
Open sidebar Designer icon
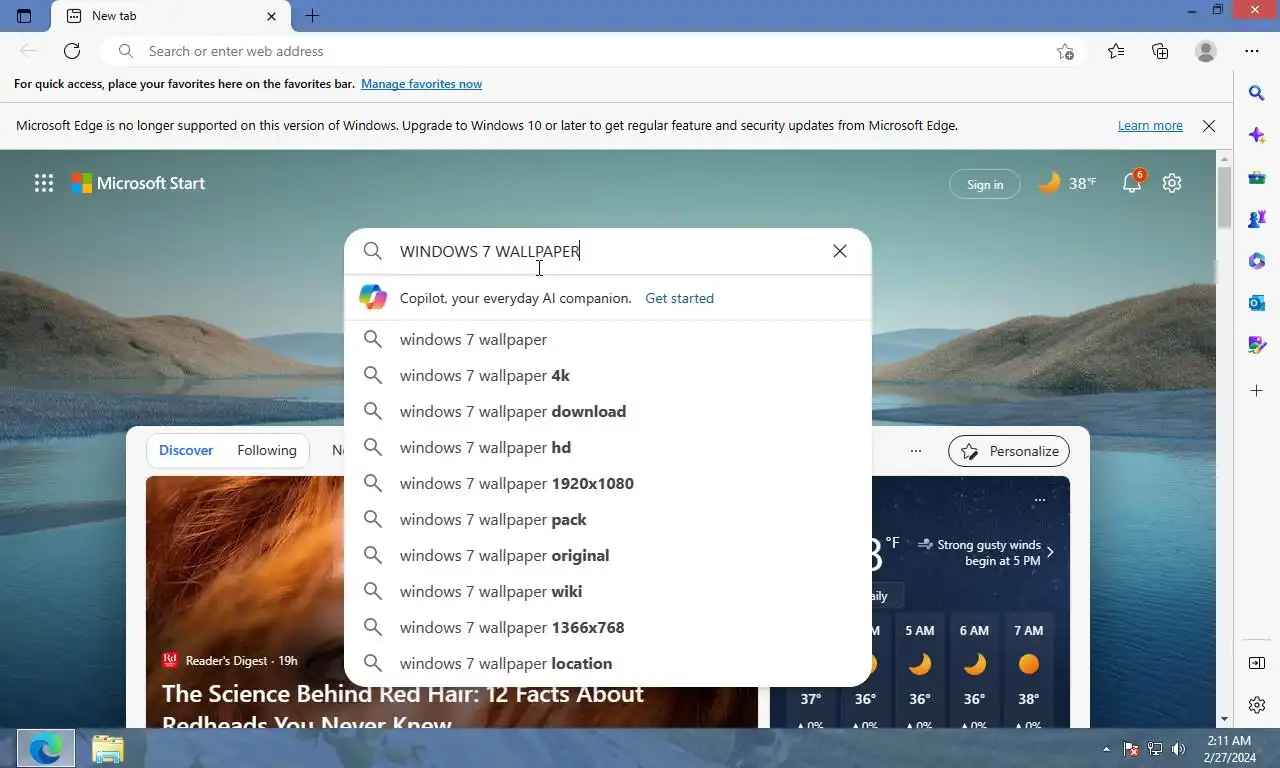coord(1257,345)
